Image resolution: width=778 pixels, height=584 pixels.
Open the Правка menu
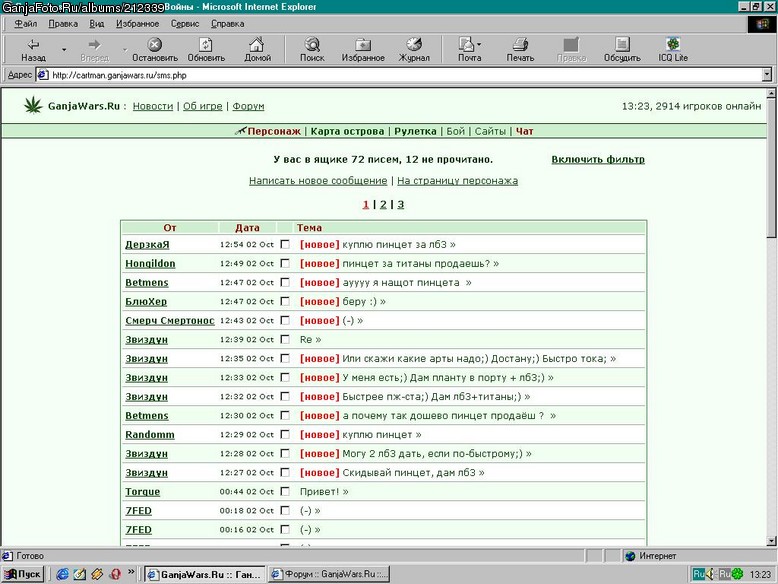[x=63, y=24]
